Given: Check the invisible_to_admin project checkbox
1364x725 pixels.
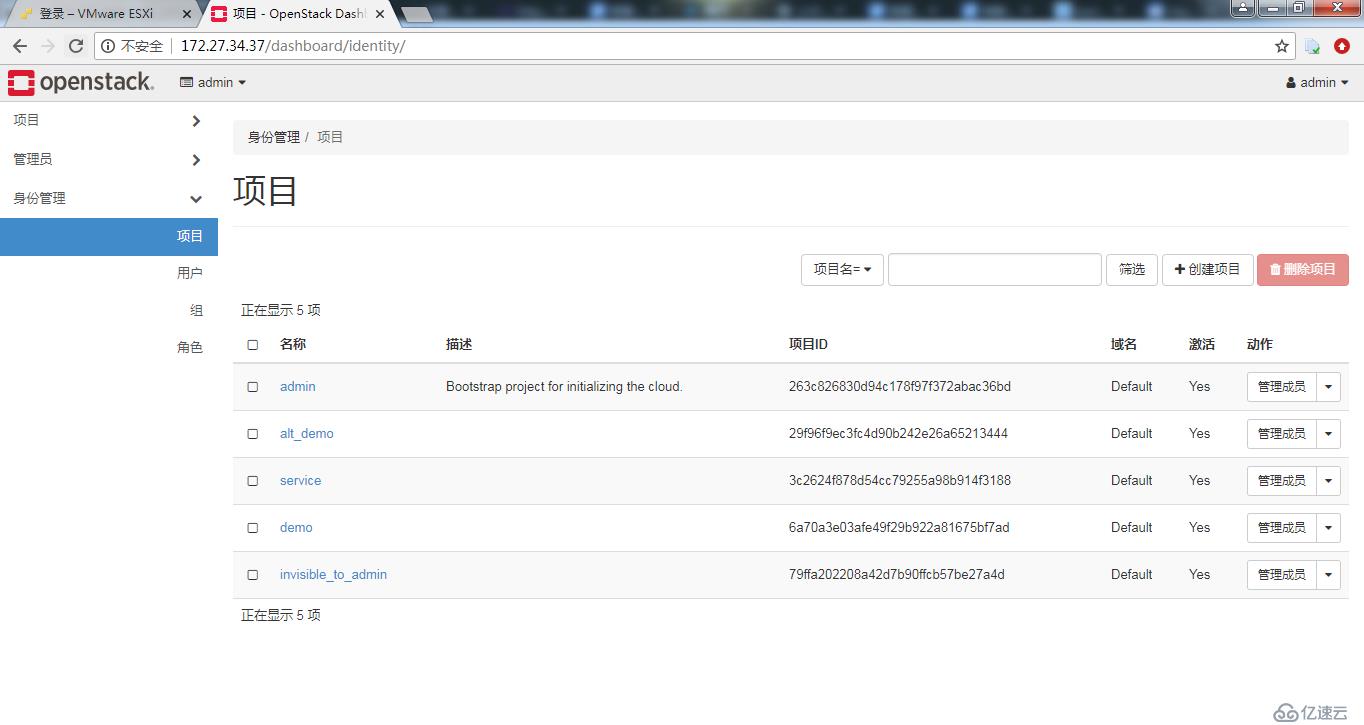Looking at the screenshot, I should tap(253, 575).
